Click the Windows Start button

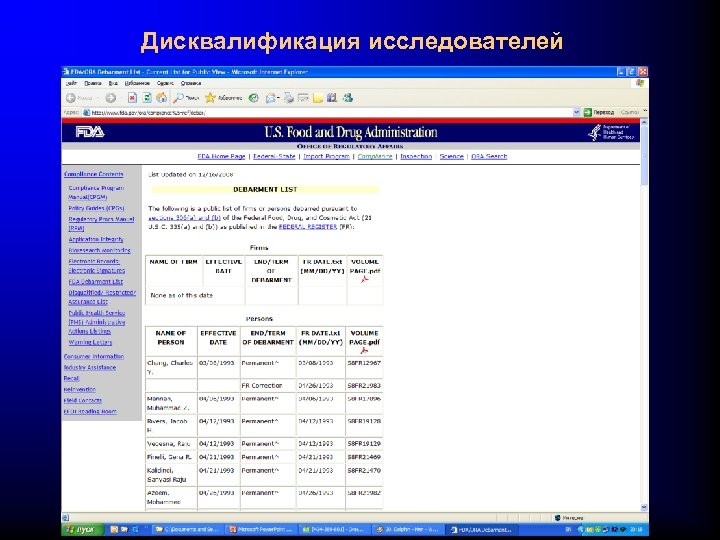tap(84, 529)
